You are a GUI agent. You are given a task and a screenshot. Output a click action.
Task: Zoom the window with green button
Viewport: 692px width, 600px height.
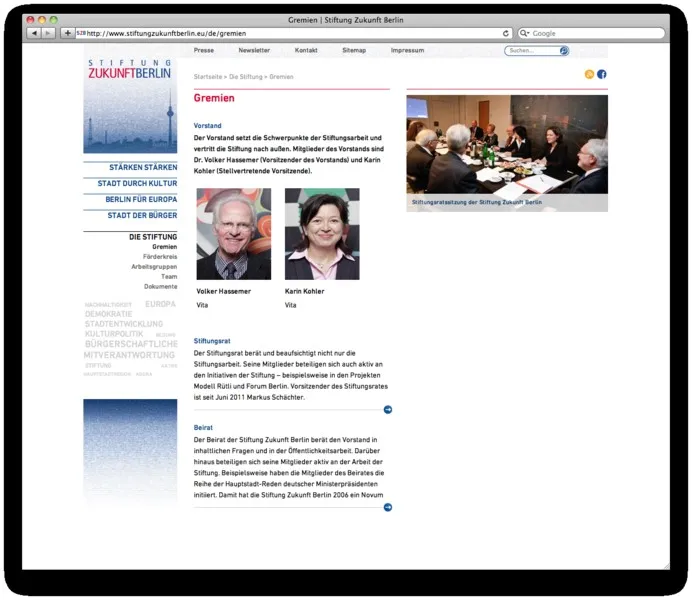click(x=53, y=20)
